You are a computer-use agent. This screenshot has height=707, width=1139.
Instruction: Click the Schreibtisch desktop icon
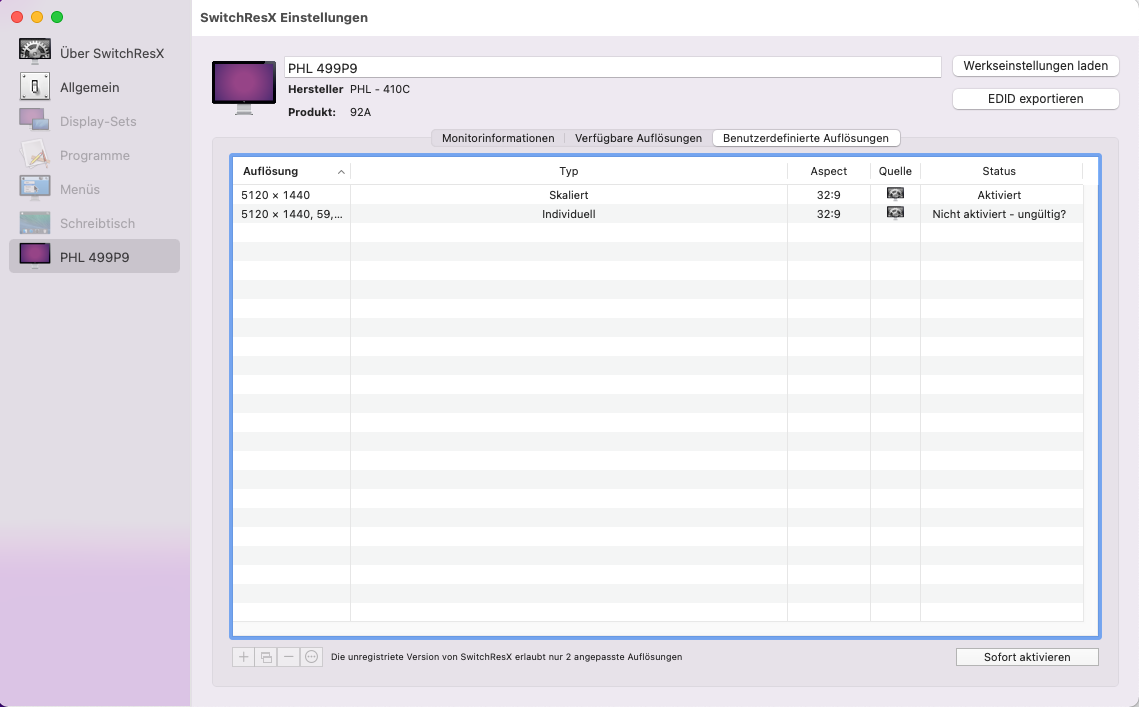35,222
